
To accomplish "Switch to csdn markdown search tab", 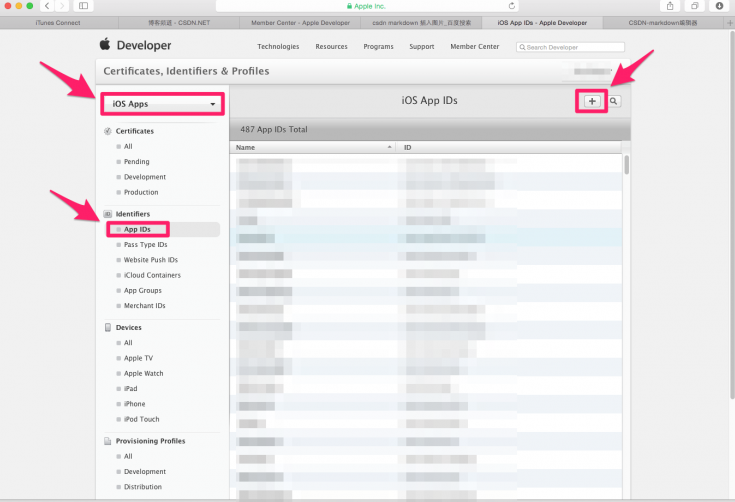I will click(421, 22).
